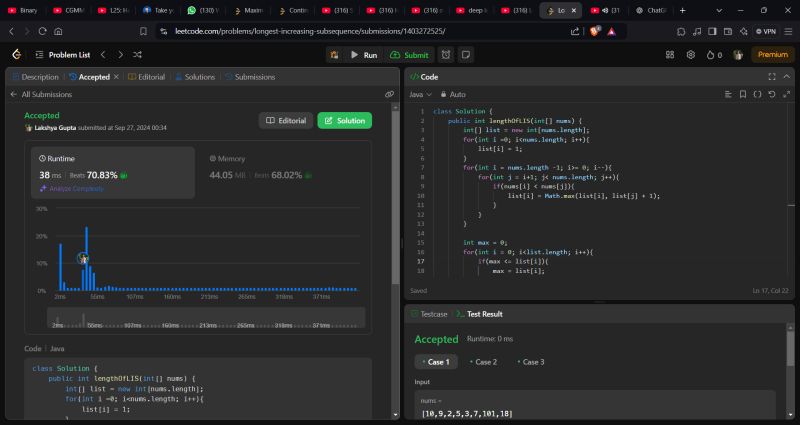800x425 pixels.
Task: Expand editor with diagonal arrows icon
Action: point(786,94)
